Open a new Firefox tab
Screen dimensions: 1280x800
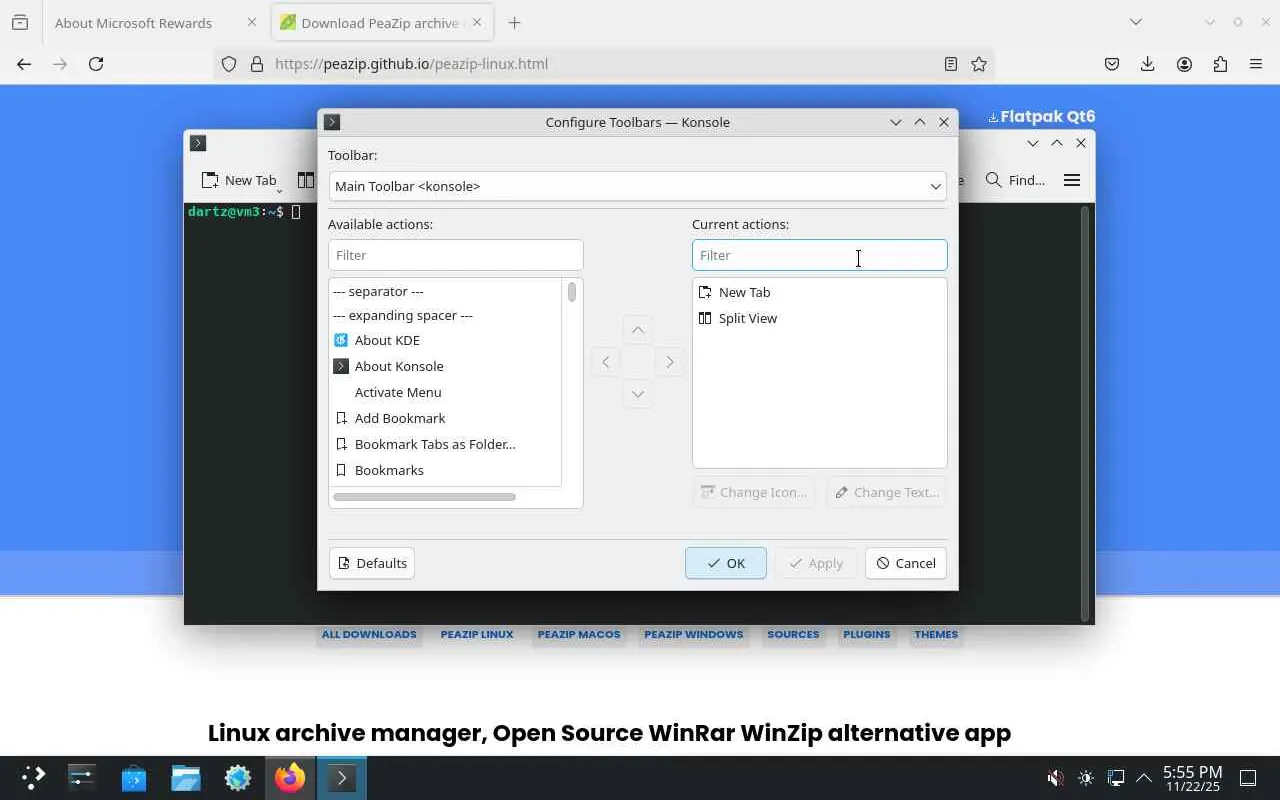coord(515,23)
